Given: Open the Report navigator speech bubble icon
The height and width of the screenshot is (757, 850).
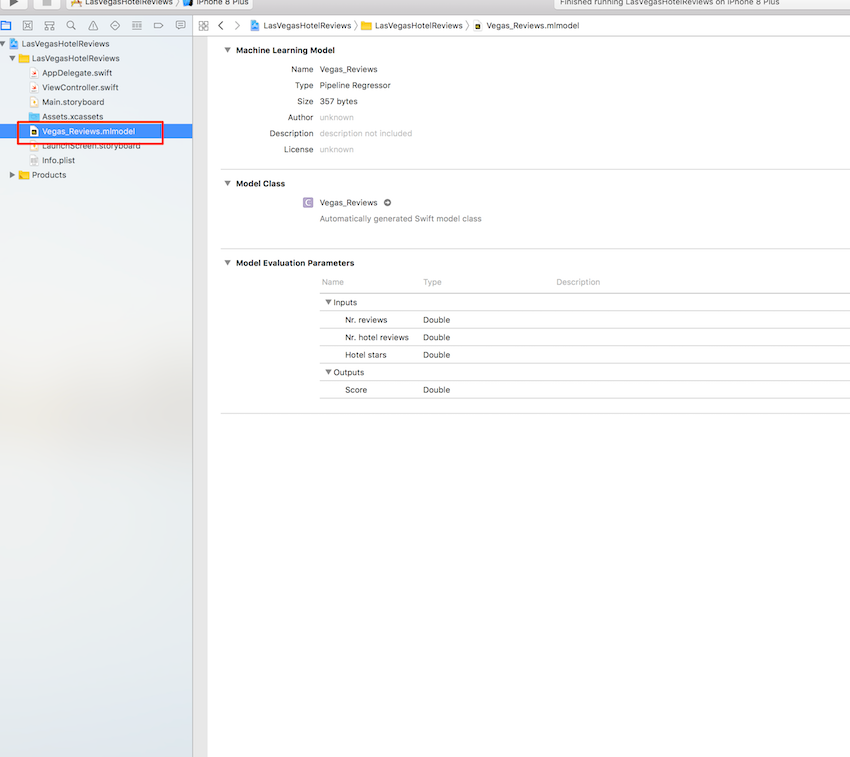Looking at the screenshot, I should (181, 25).
